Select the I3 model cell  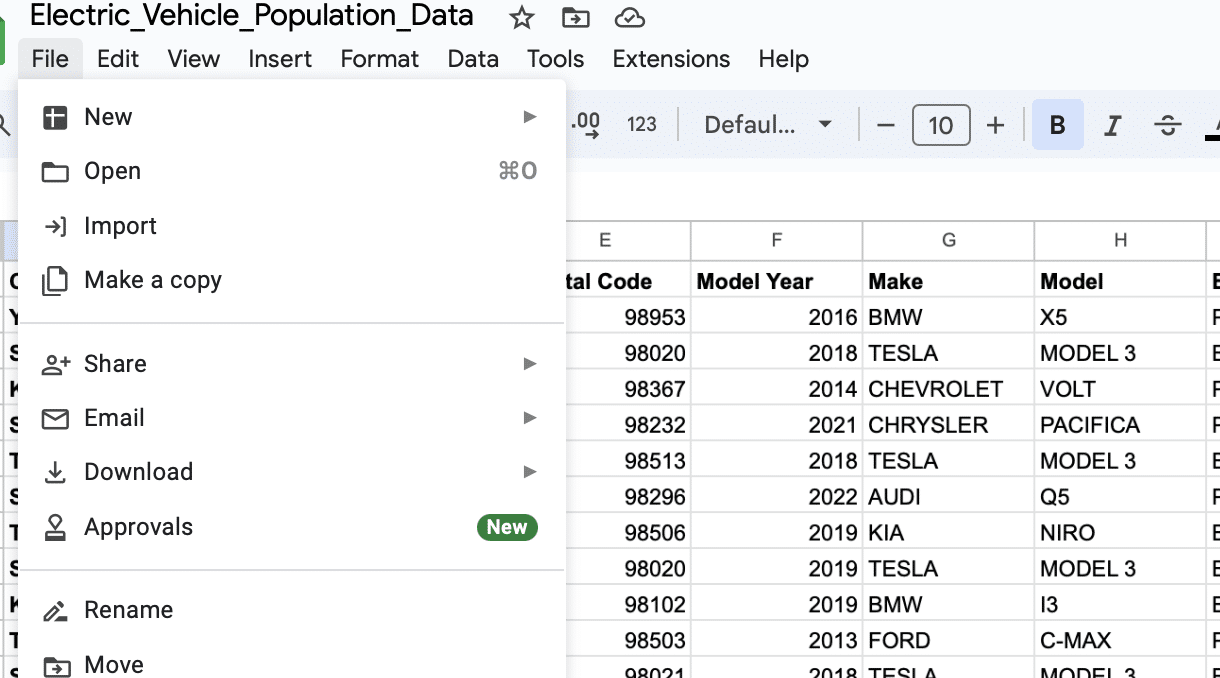[1120, 605]
